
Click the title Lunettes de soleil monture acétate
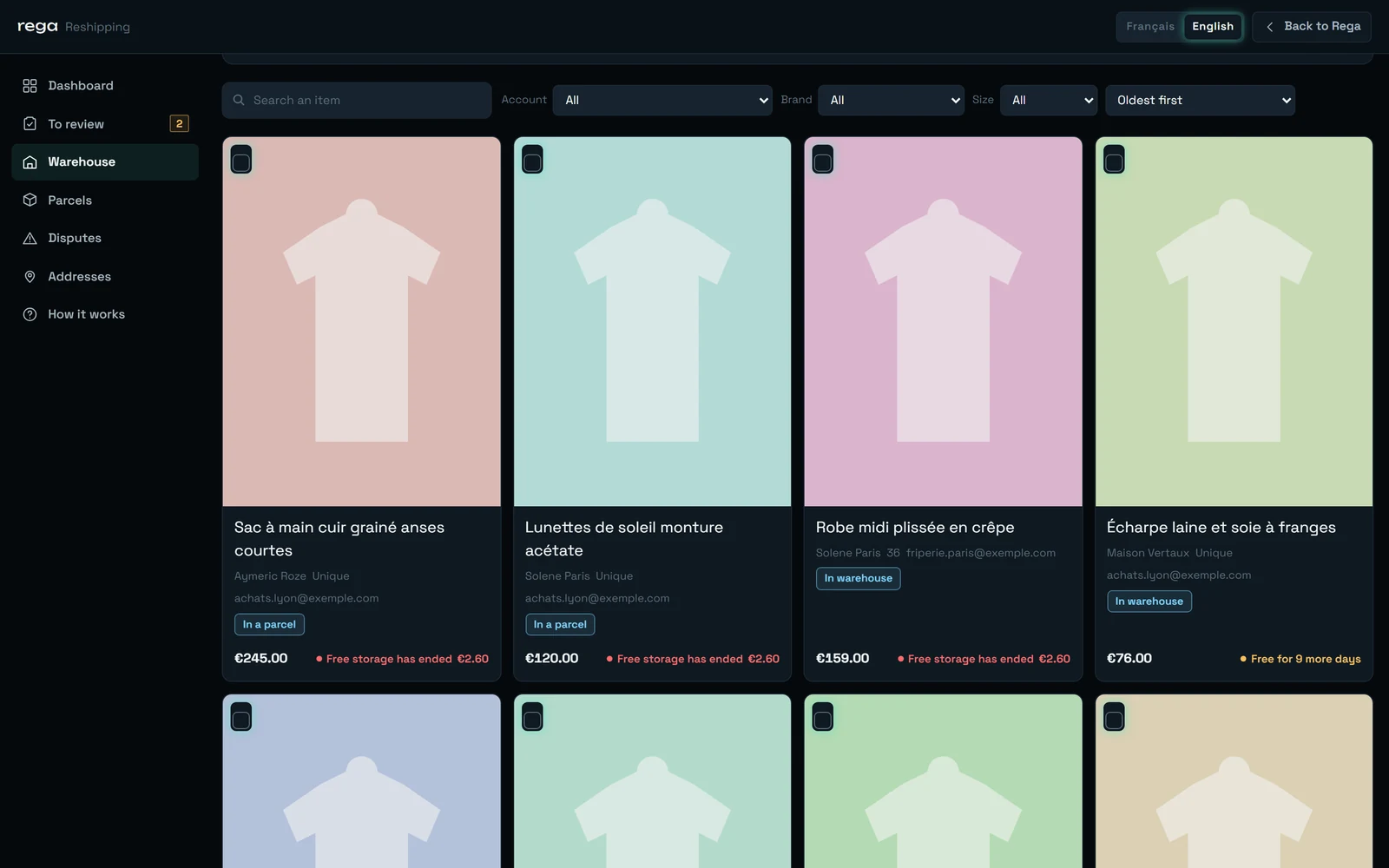624,539
